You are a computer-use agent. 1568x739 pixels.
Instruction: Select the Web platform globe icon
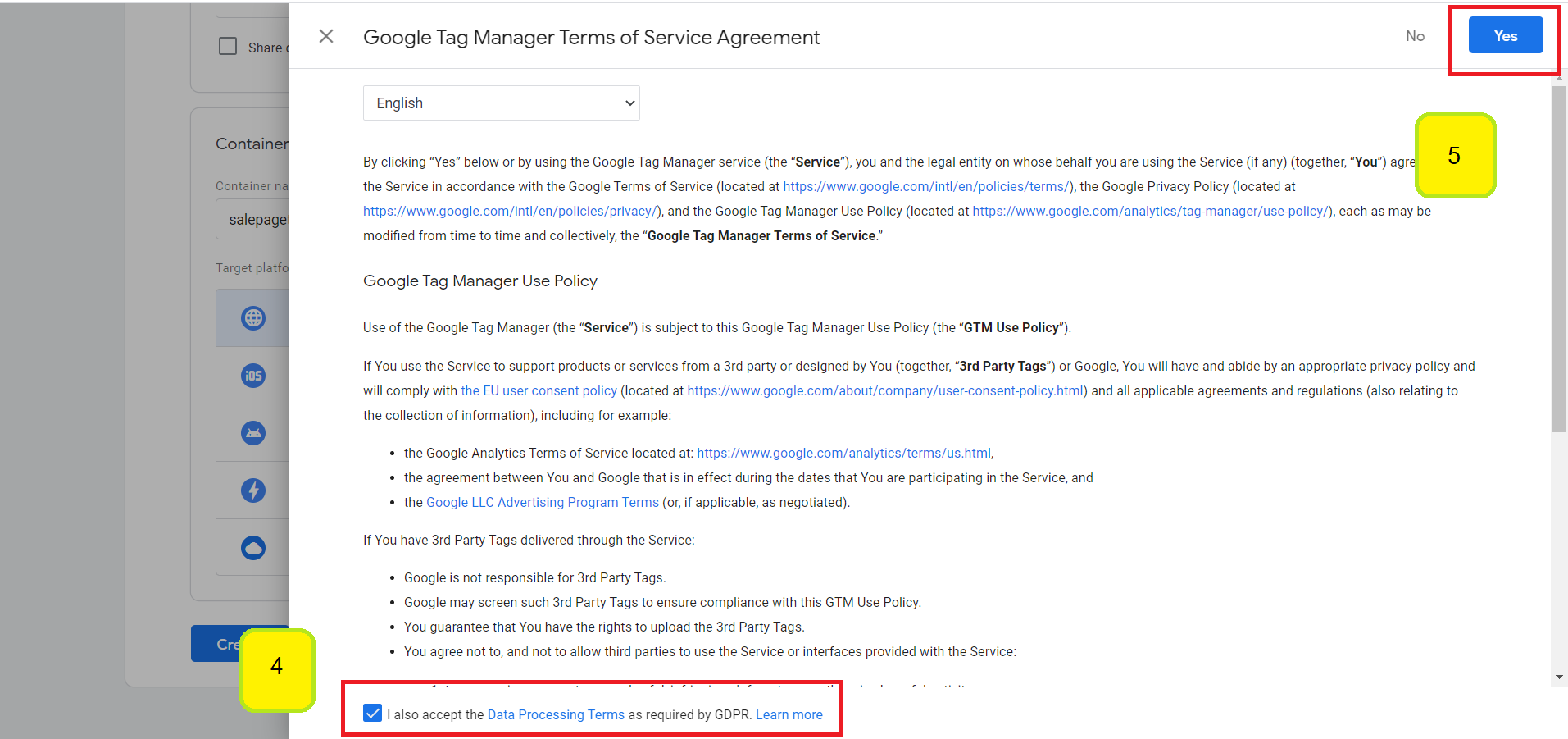pyautogui.click(x=253, y=317)
